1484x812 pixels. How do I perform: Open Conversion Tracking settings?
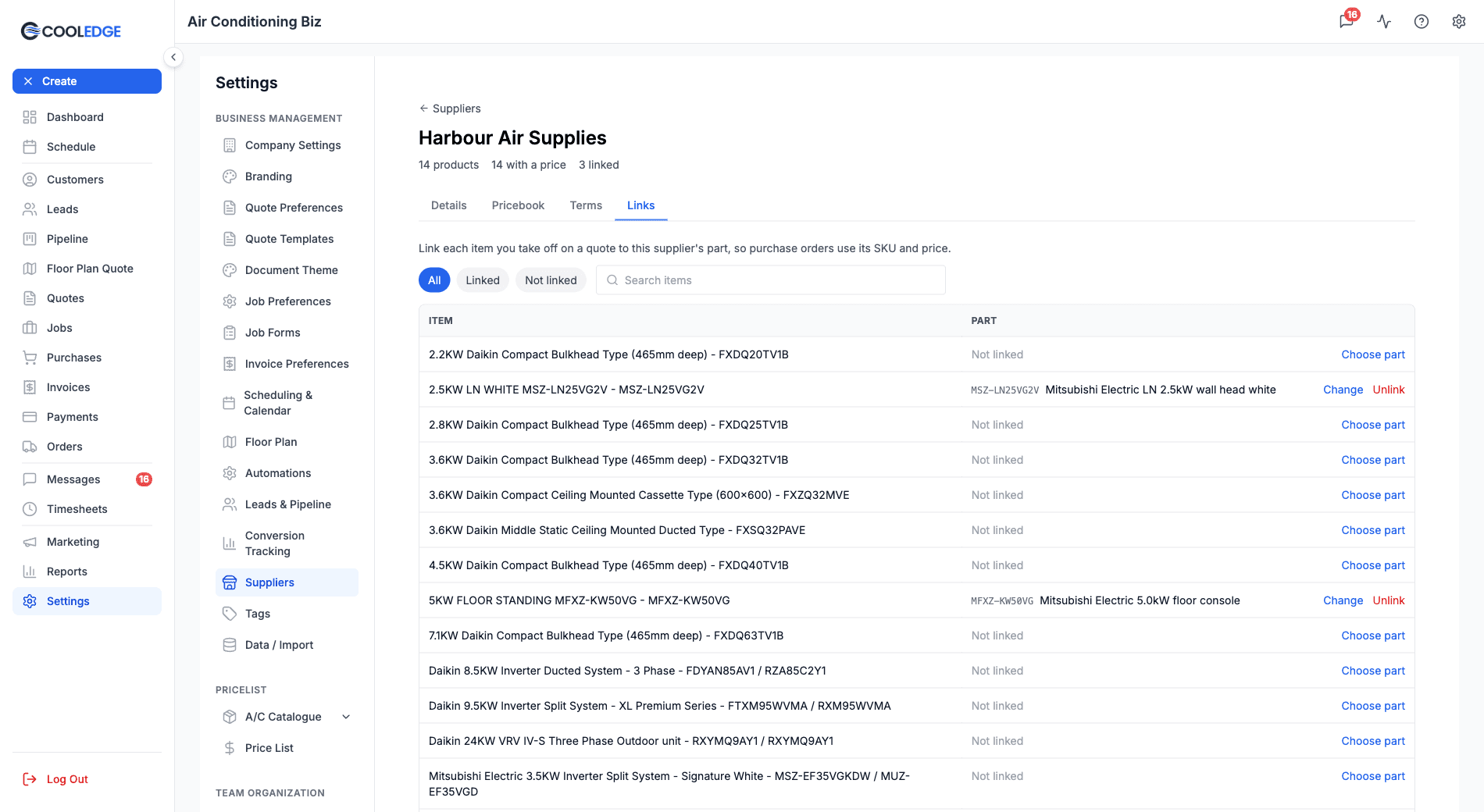(287, 543)
